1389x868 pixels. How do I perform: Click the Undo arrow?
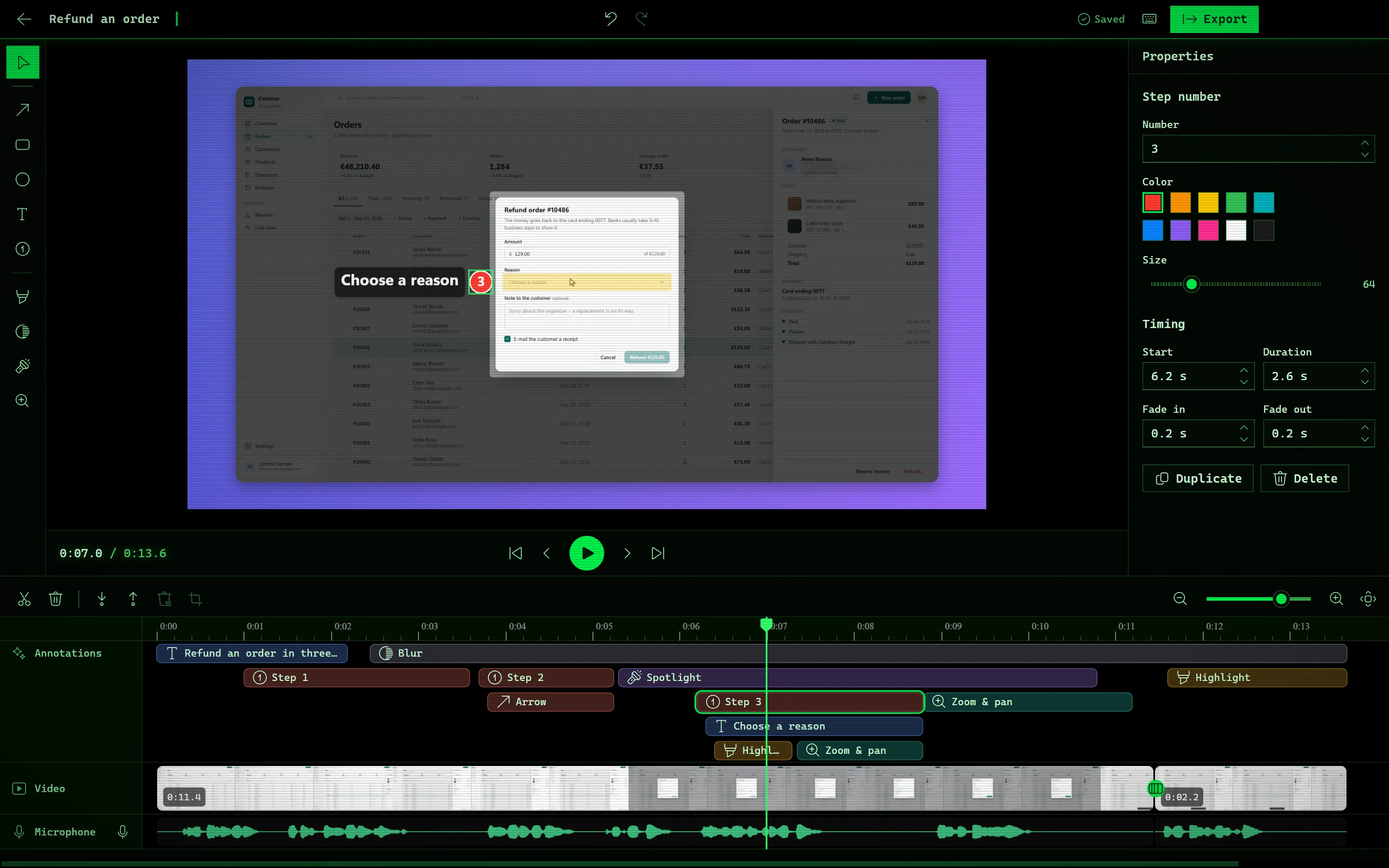[x=611, y=19]
